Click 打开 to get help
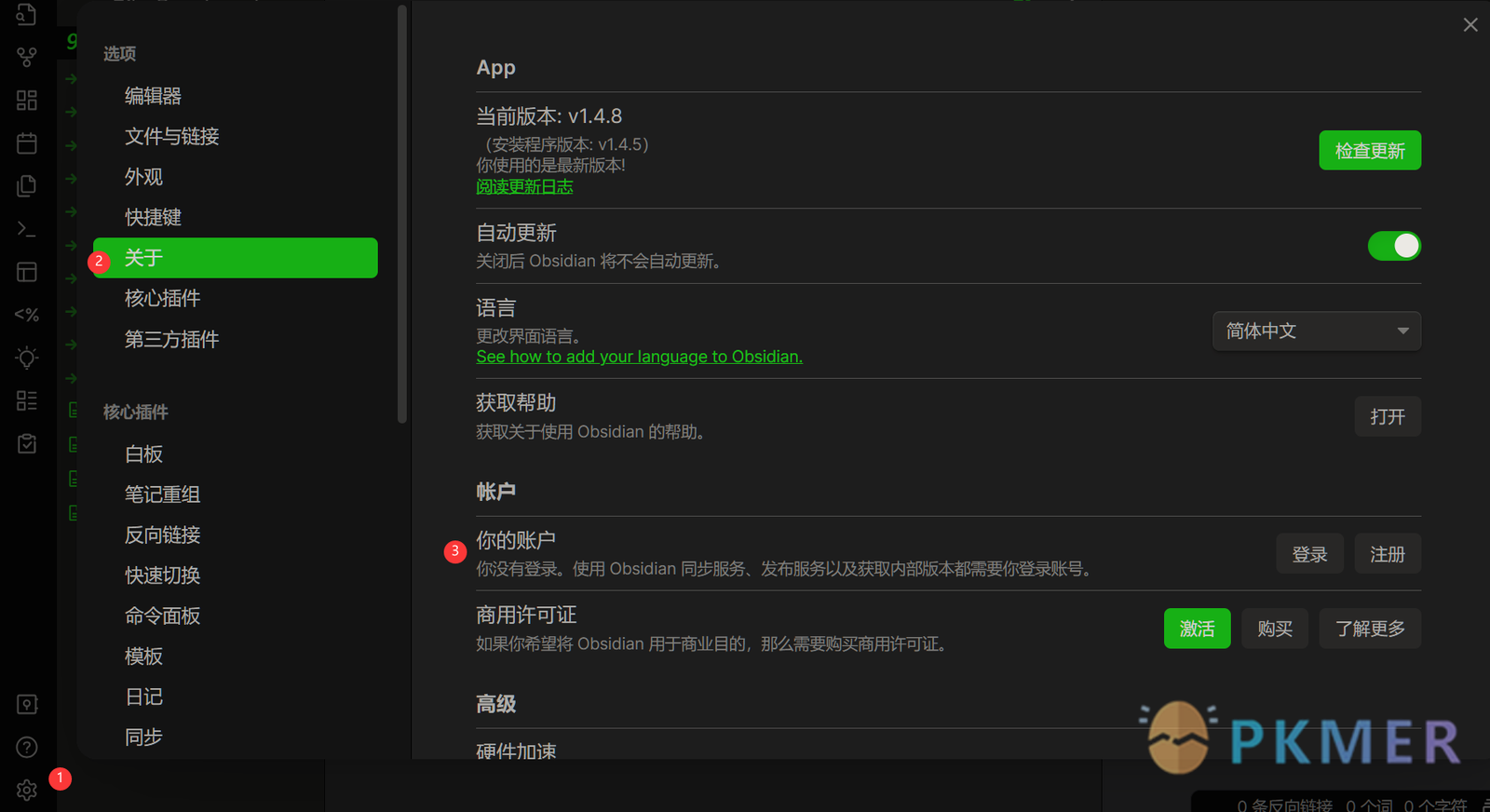The image size is (1490, 812). 1388,416
